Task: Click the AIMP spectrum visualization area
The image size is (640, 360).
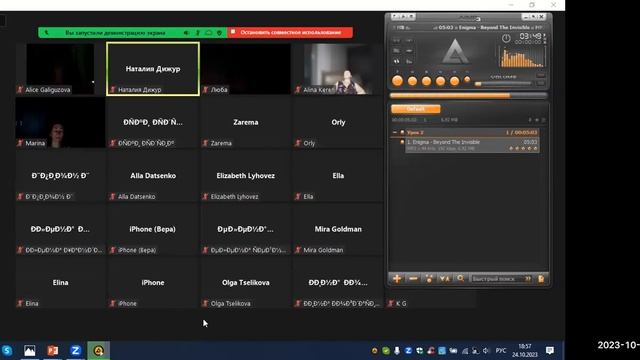Action: pos(522,57)
